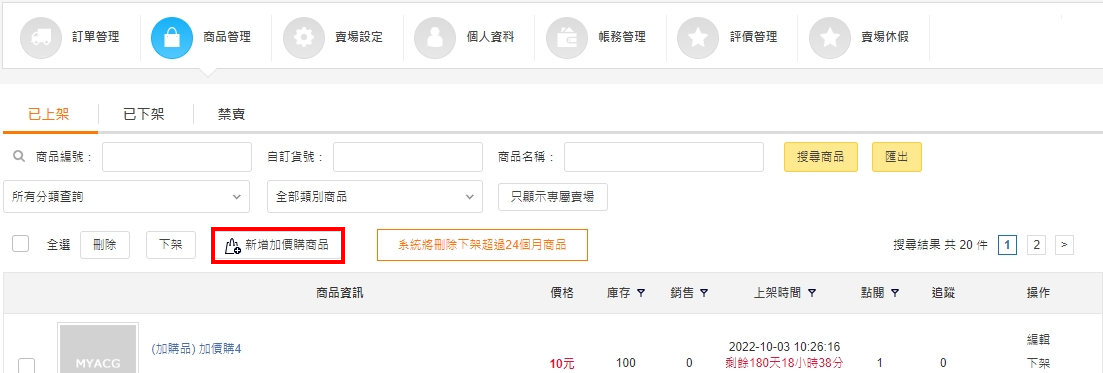Click the 商品管理 shopping bag icon
This screenshot has height=373, width=1103.
(172, 37)
